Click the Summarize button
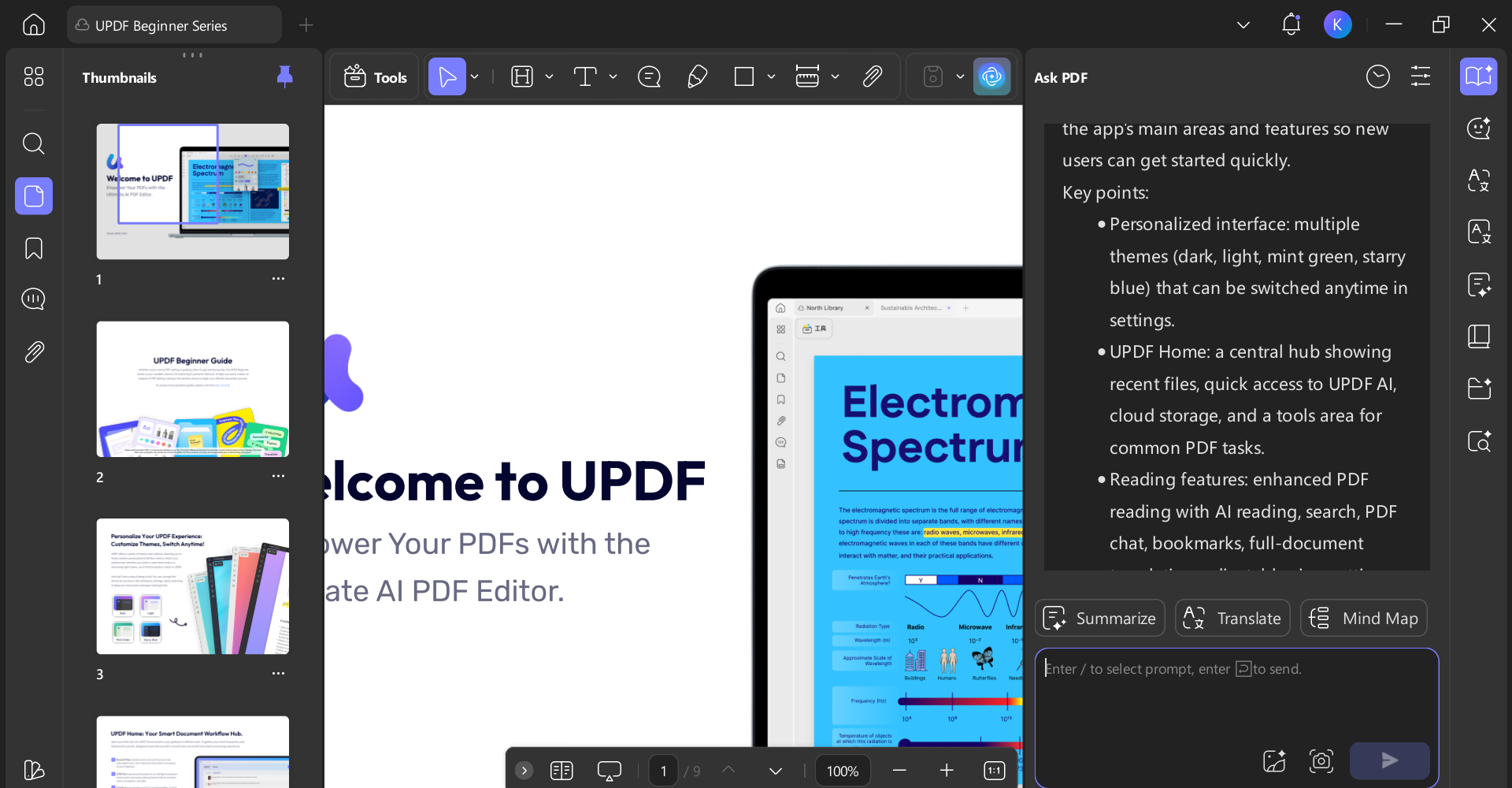The image size is (1512, 788). [1099, 618]
